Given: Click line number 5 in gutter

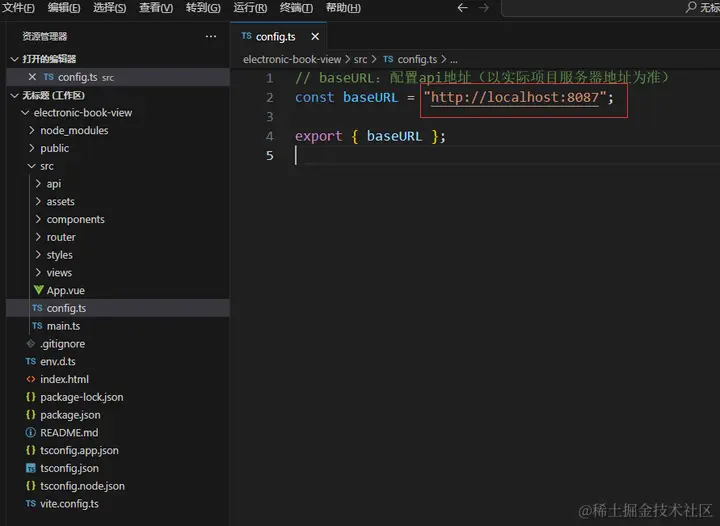Looking at the screenshot, I should pos(270,156).
